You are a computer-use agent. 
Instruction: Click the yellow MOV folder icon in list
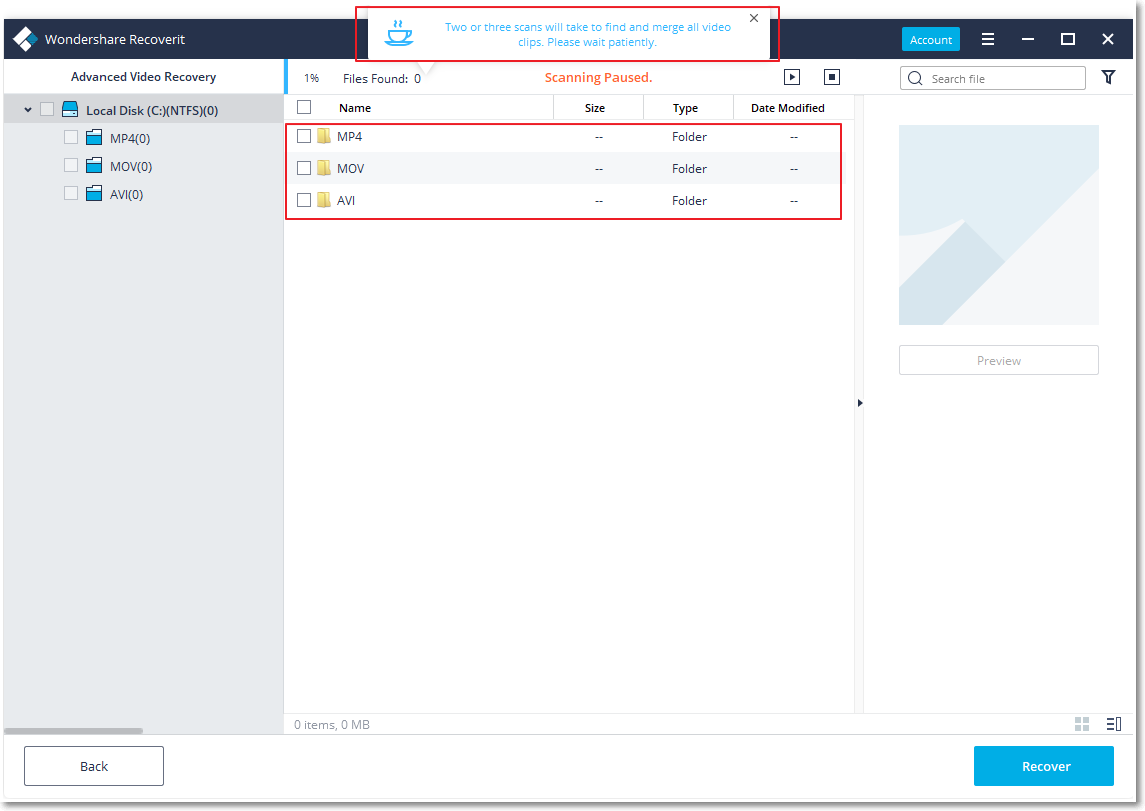(x=323, y=168)
